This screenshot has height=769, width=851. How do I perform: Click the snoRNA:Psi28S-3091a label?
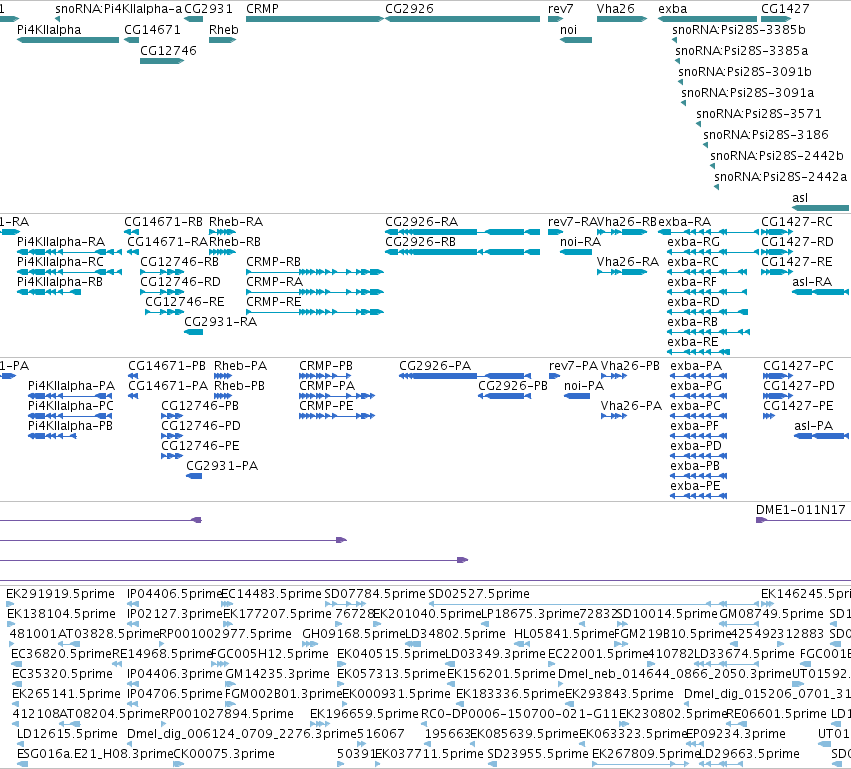[747, 93]
